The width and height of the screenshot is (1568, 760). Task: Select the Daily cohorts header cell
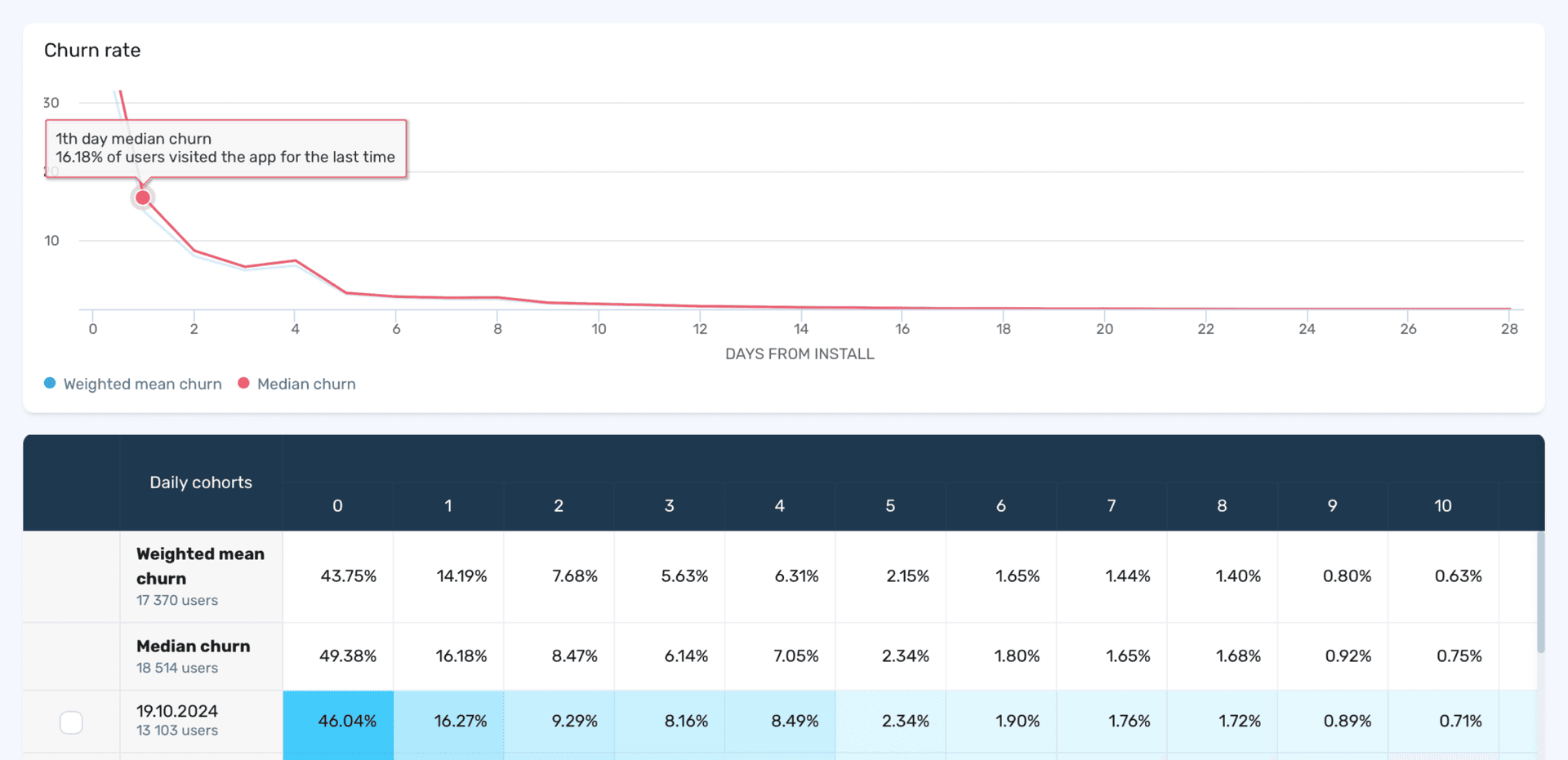201,482
